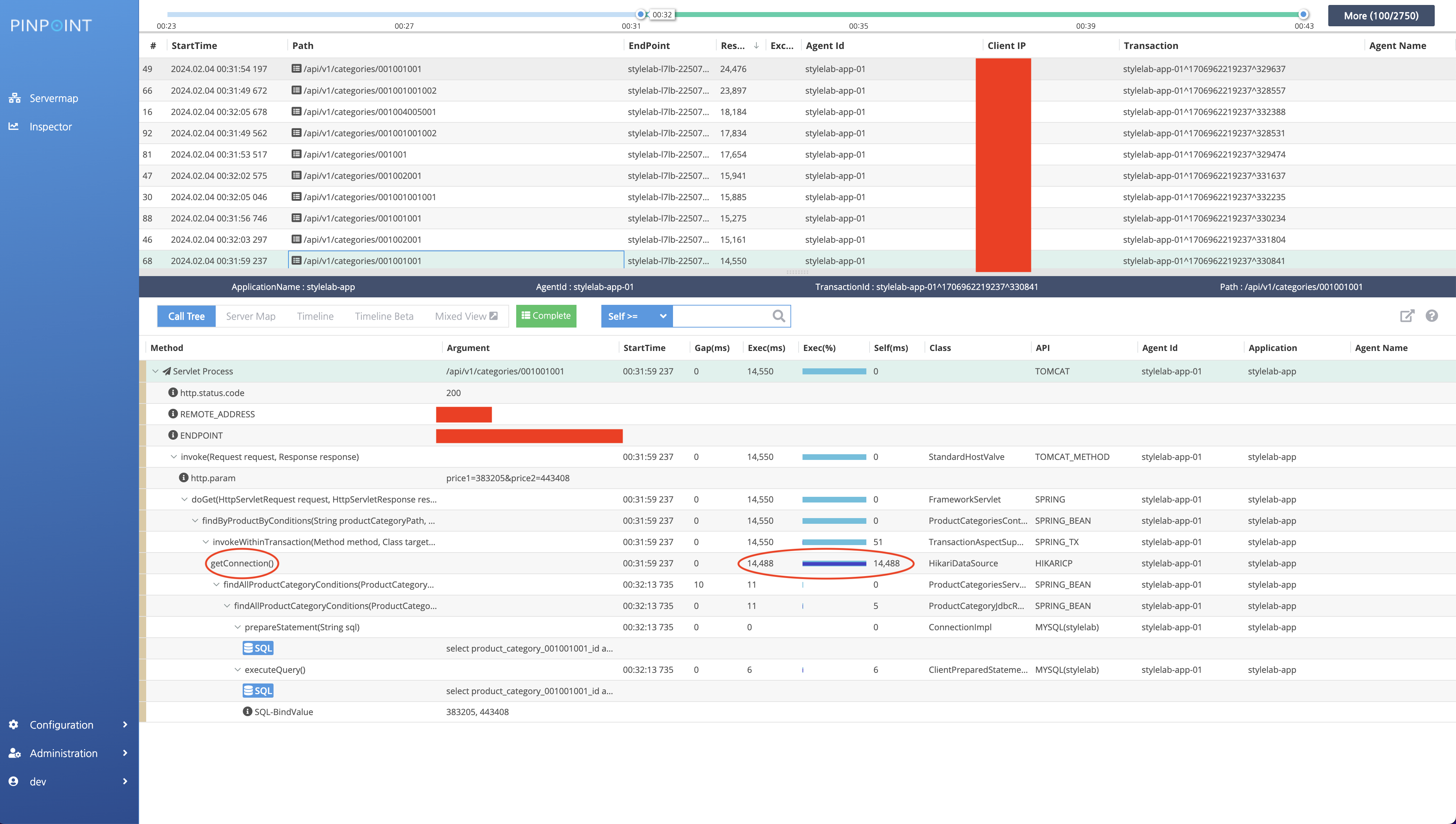
Task: Click the green Complete button
Action: click(x=546, y=316)
